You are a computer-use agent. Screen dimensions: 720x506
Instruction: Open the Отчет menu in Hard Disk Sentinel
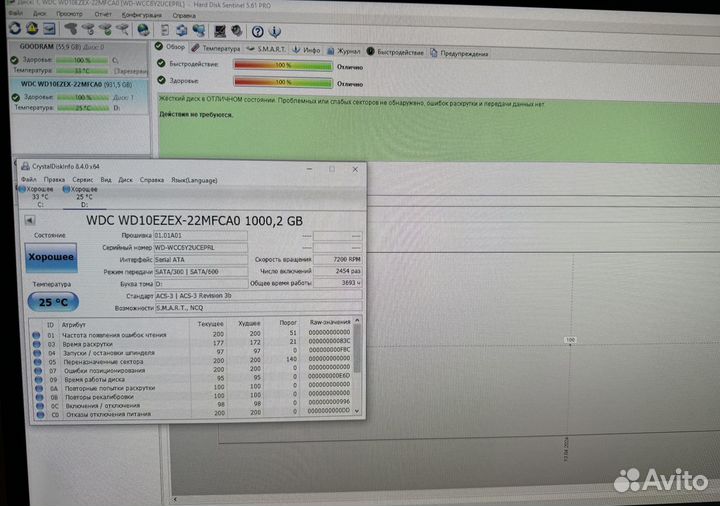coord(103,15)
